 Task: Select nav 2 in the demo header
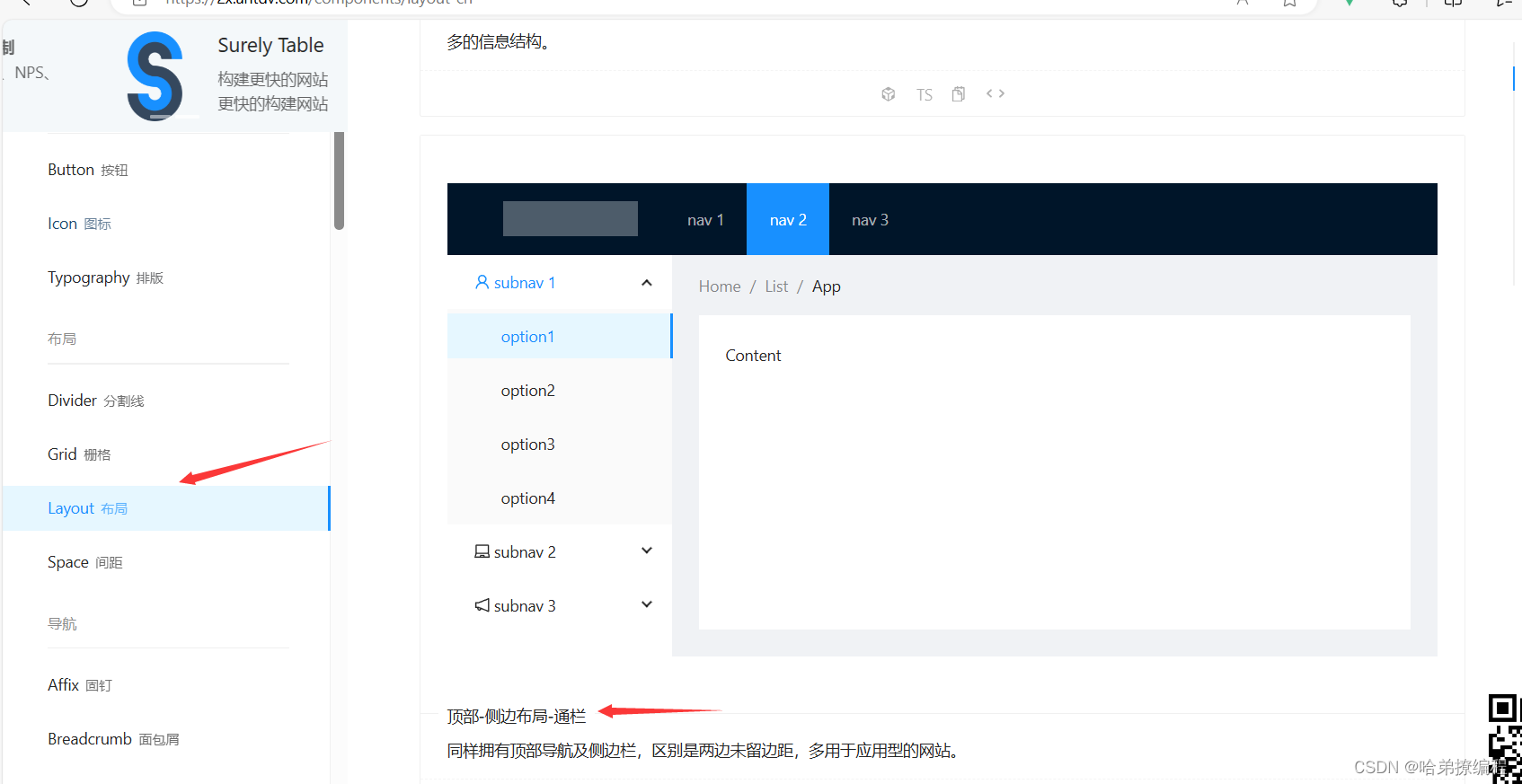click(788, 220)
